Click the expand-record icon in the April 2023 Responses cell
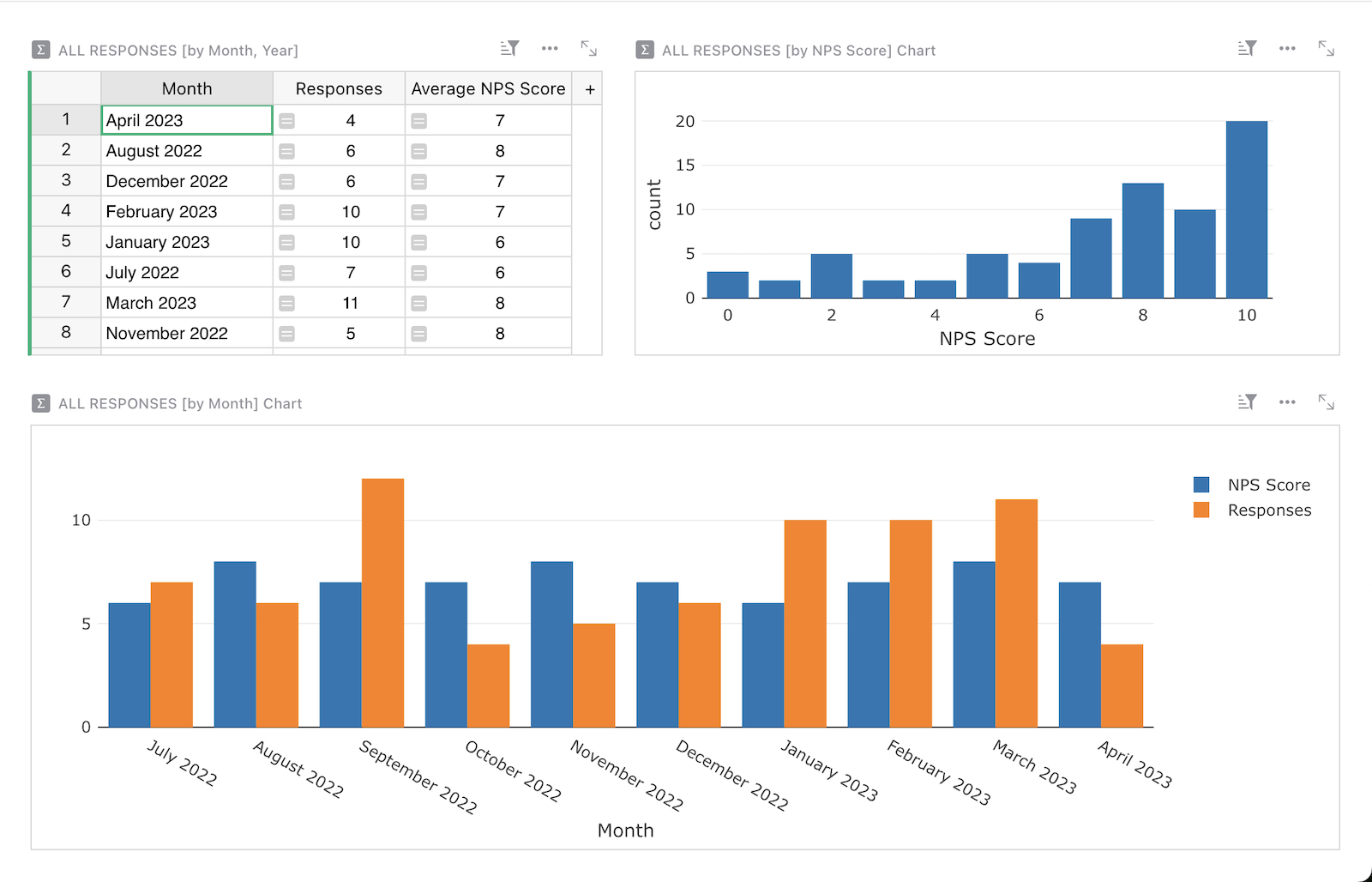 click(x=286, y=120)
